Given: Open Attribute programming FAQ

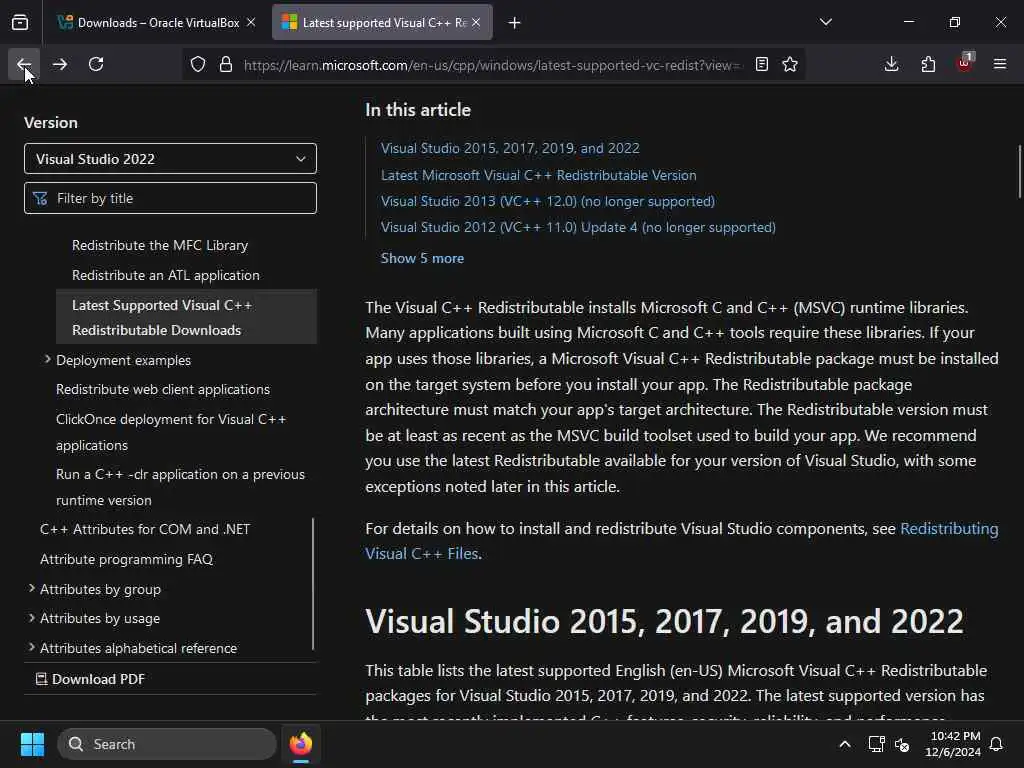Looking at the screenshot, I should [x=126, y=560].
